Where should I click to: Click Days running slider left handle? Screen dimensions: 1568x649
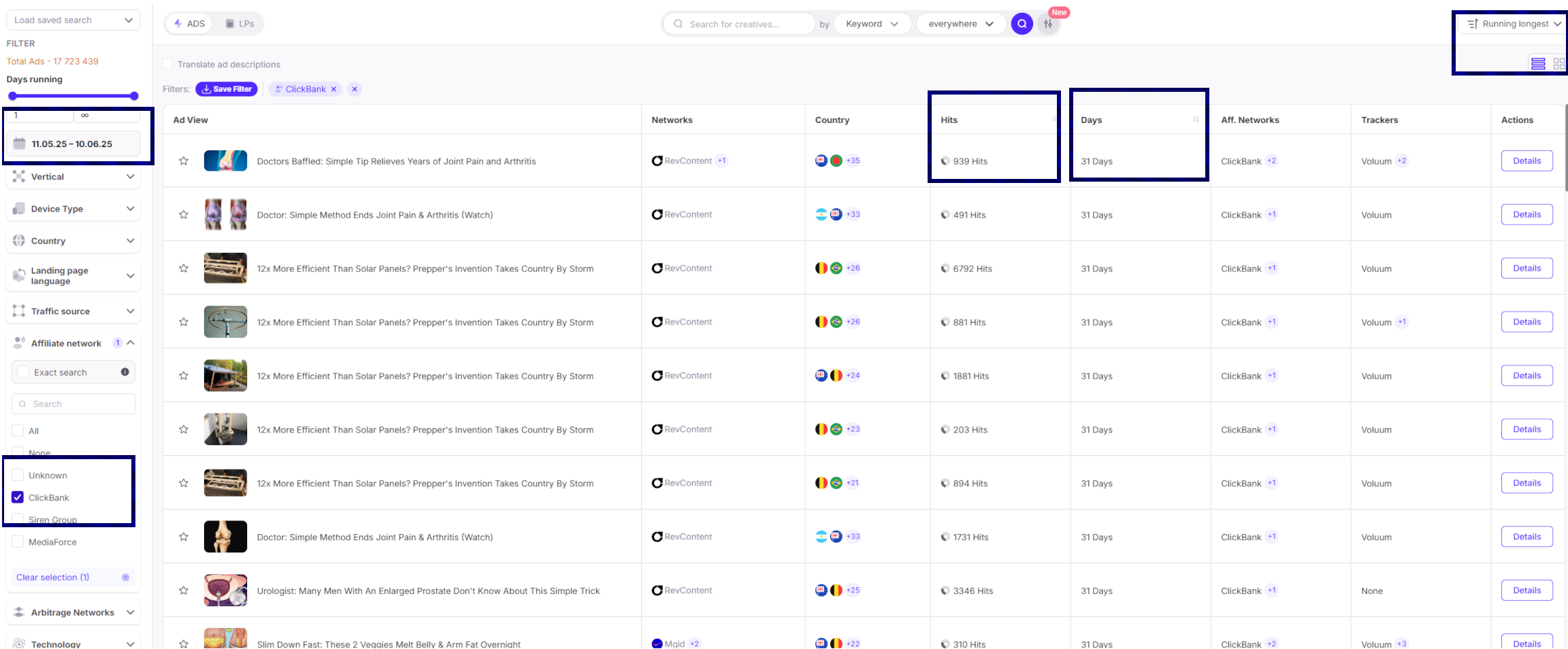click(12, 96)
